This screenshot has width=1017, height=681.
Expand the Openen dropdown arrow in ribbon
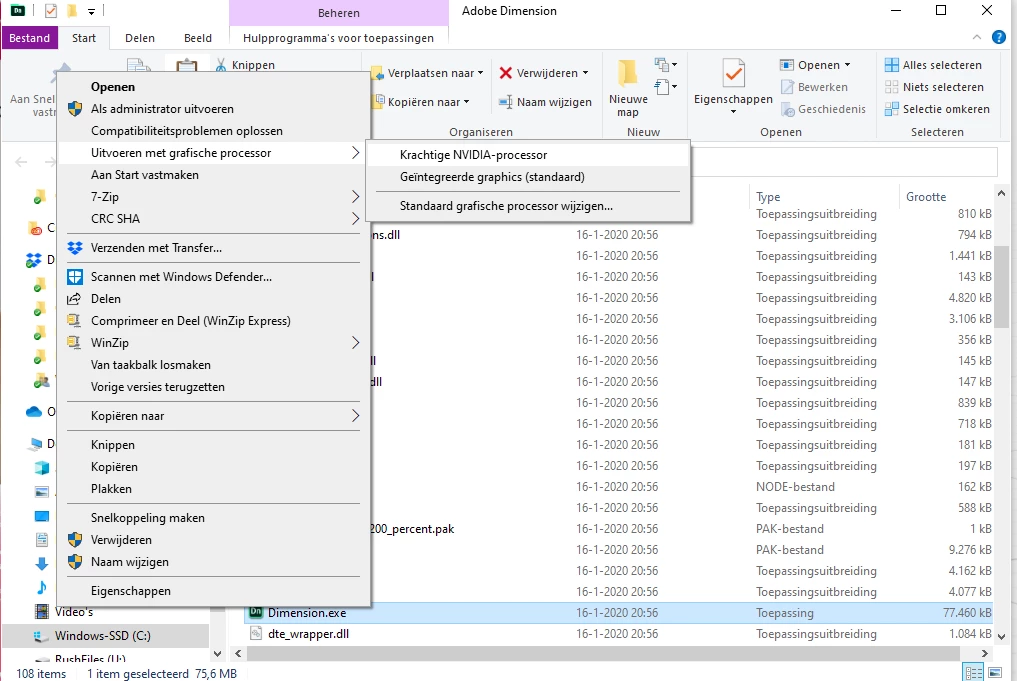847,65
